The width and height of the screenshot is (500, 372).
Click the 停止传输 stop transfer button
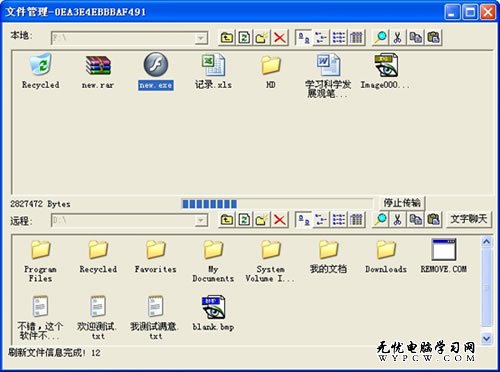(402, 203)
